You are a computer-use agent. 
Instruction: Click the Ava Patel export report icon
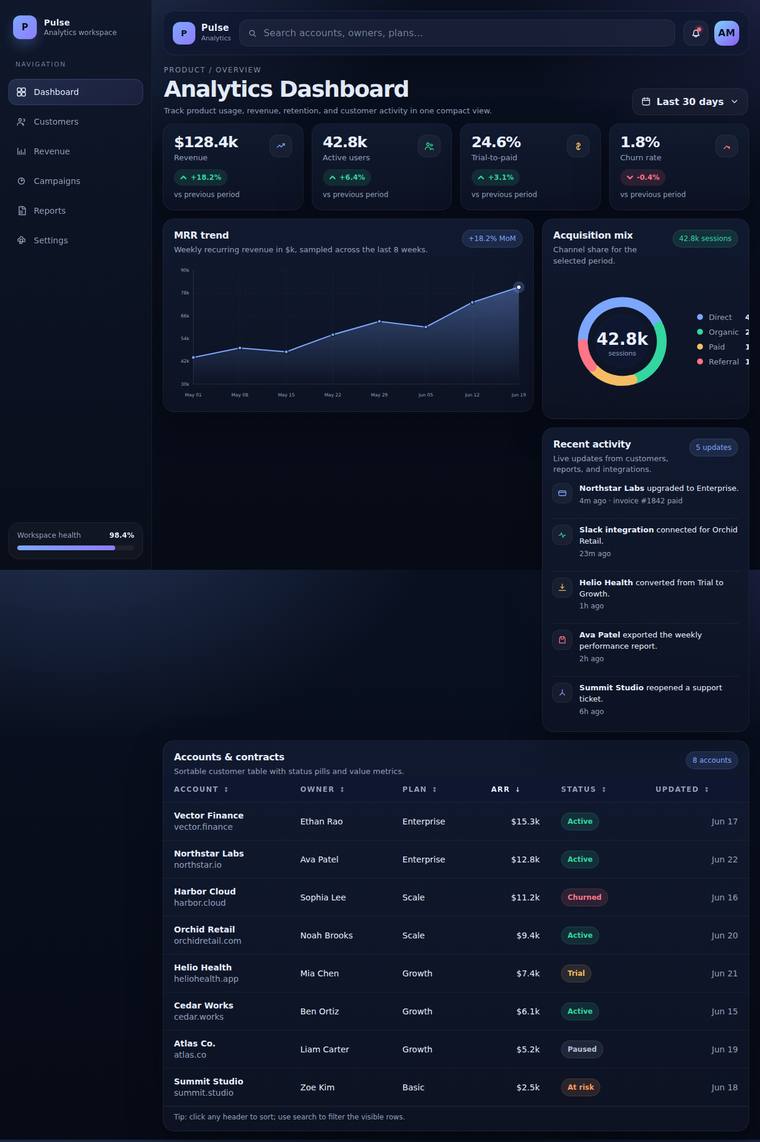pyautogui.click(x=562, y=639)
